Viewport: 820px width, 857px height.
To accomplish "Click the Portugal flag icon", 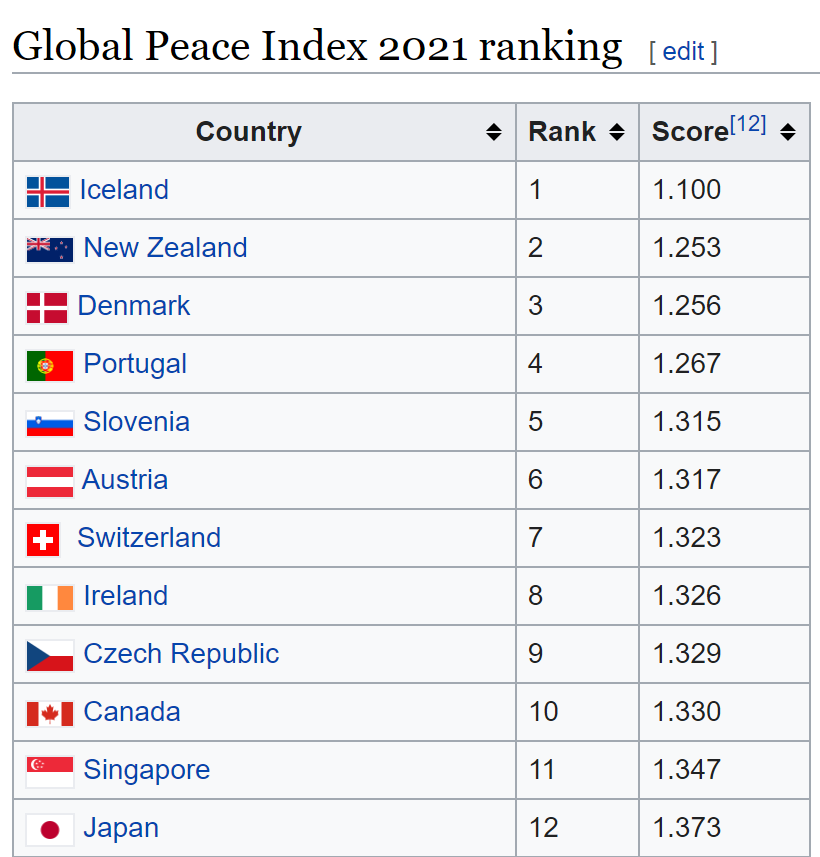I will 50,366.
